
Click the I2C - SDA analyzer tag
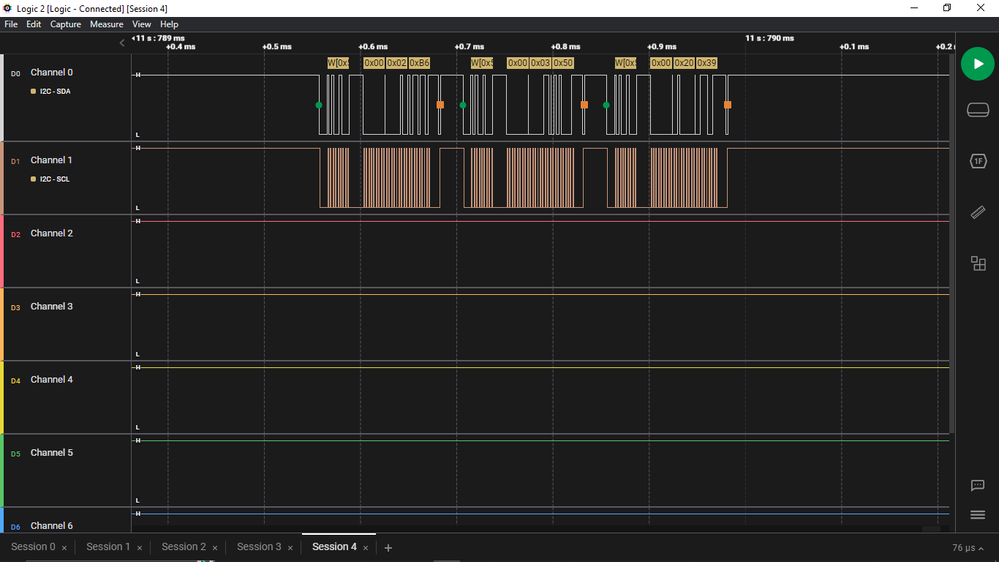(x=51, y=92)
